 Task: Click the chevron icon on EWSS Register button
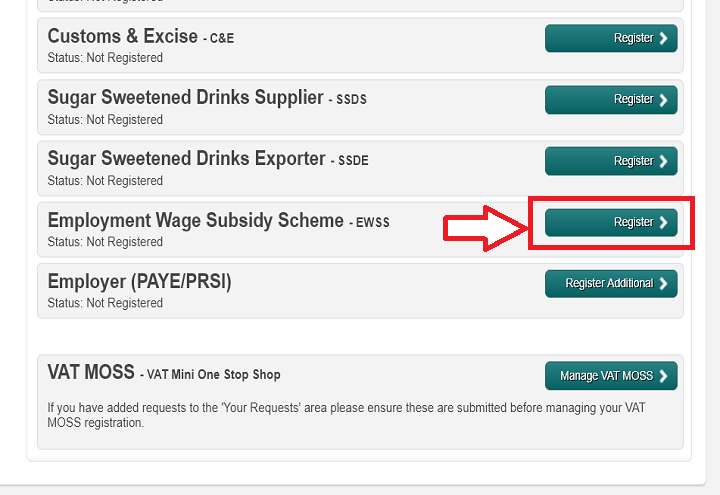point(663,223)
